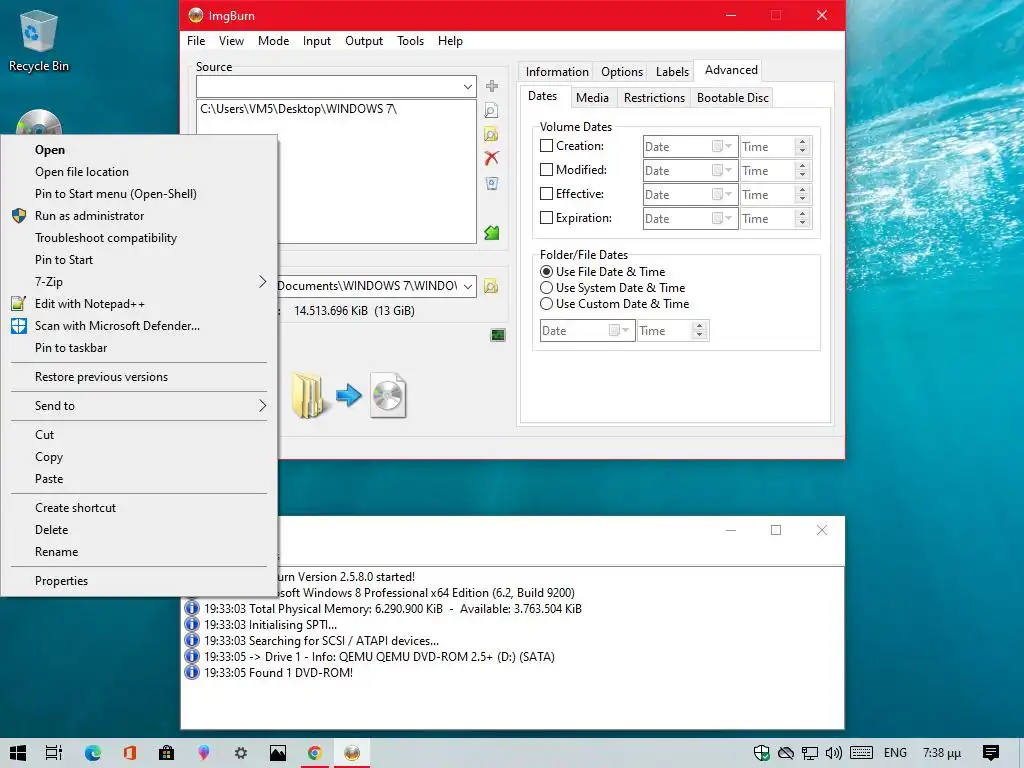Choose Edit with Notepad++
This screenshot has height=768, width=1024.
coord(138,304)
